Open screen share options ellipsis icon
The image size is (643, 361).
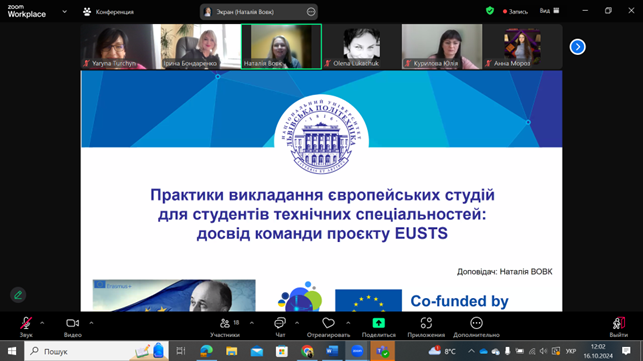pyautogui.click(x=311, y=12)
